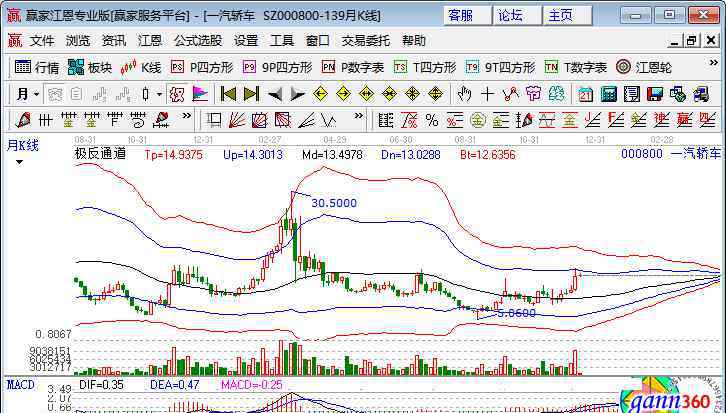Expand the drawing toolbar overflow chevron
Viewport: 726px width, 413px height.
tap(186, 115)
